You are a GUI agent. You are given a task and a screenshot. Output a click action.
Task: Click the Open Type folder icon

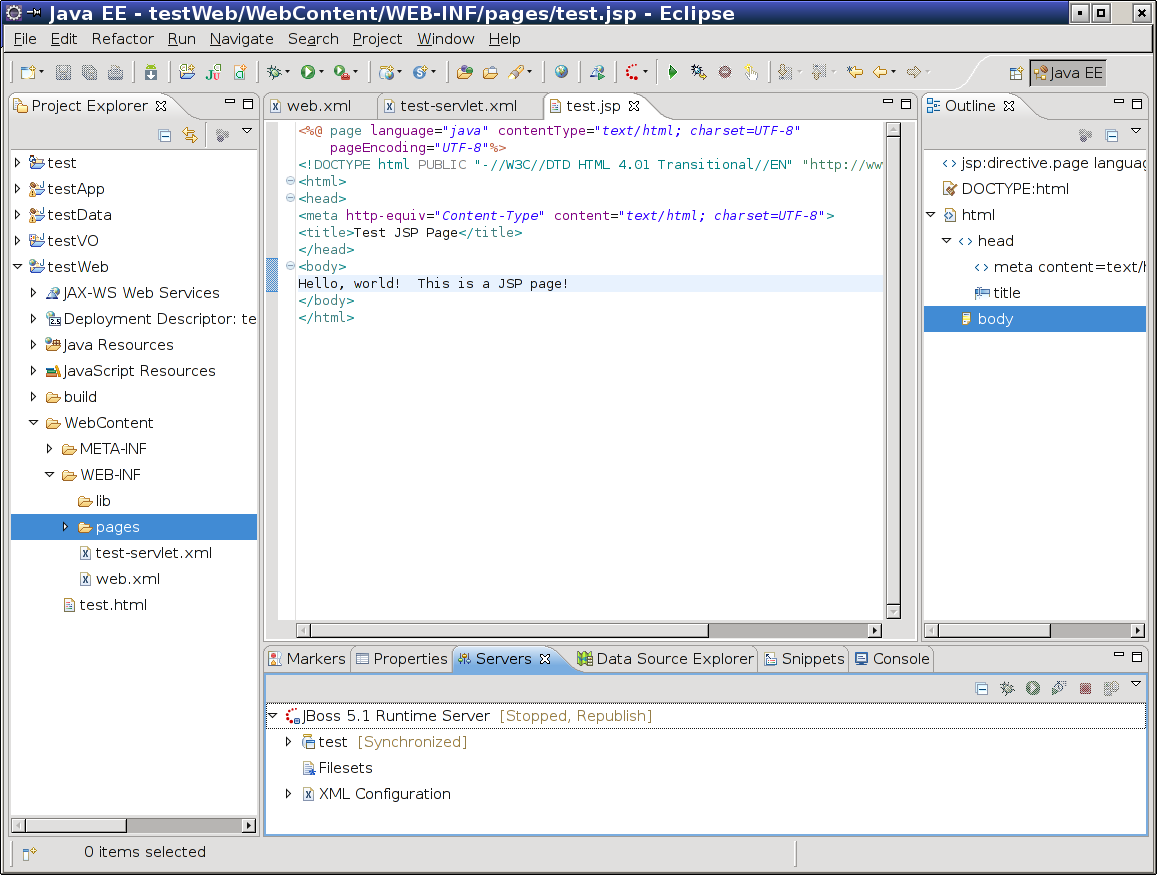(464, 72)
